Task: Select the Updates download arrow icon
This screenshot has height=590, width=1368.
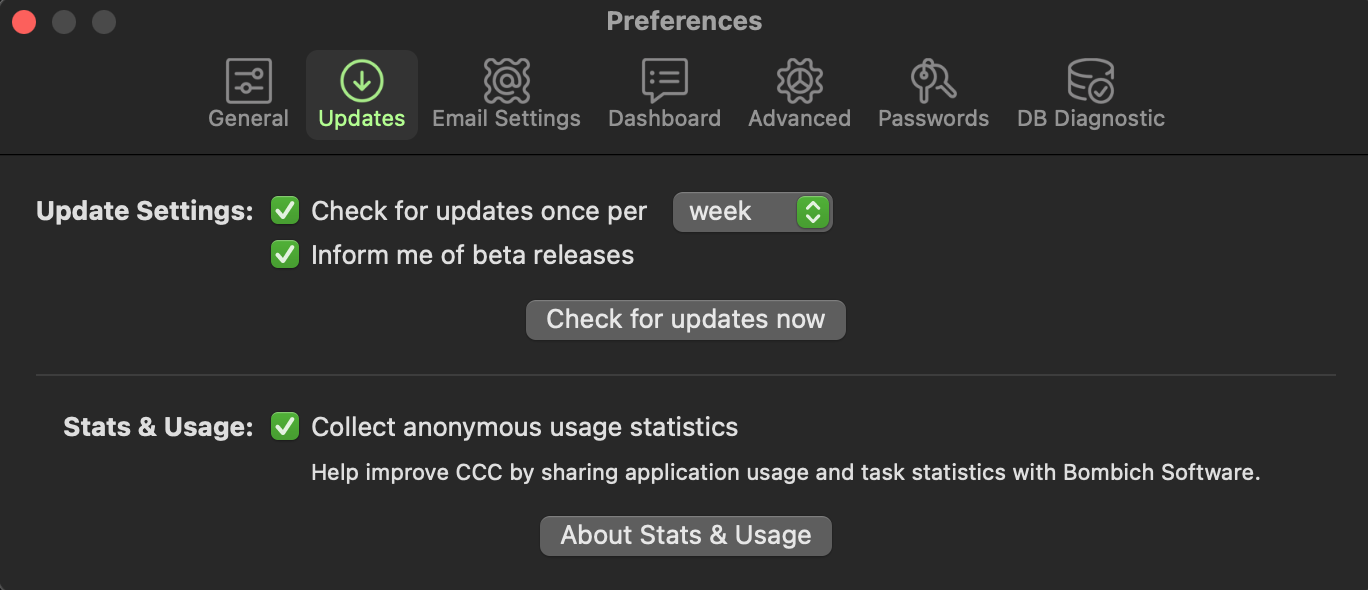Action: pyautogui.click(x=362, y=80)
